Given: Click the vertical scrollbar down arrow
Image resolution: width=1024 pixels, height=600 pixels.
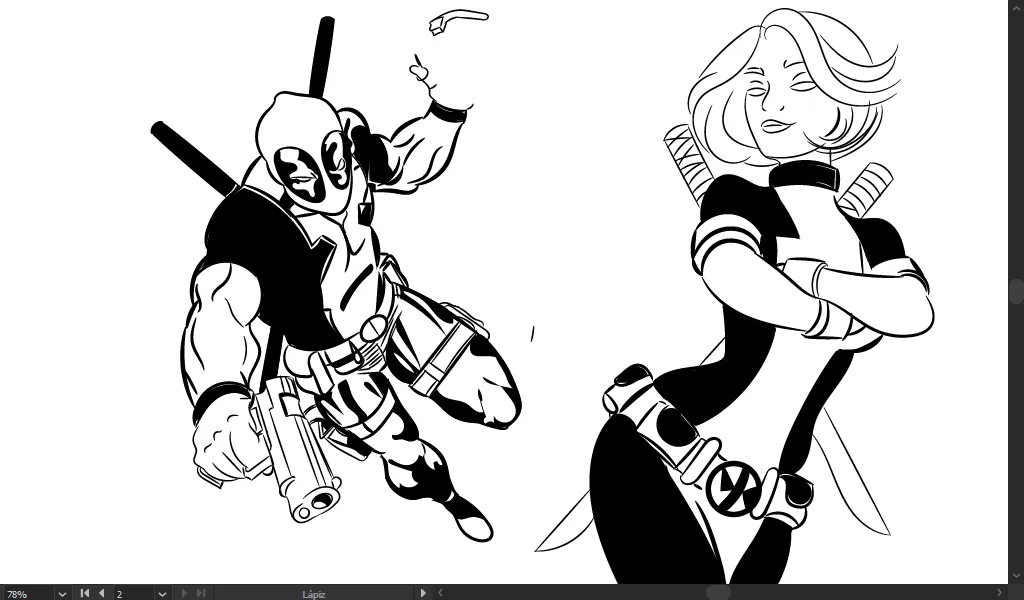Looking at the screenshot, I should pos(1016,576).
